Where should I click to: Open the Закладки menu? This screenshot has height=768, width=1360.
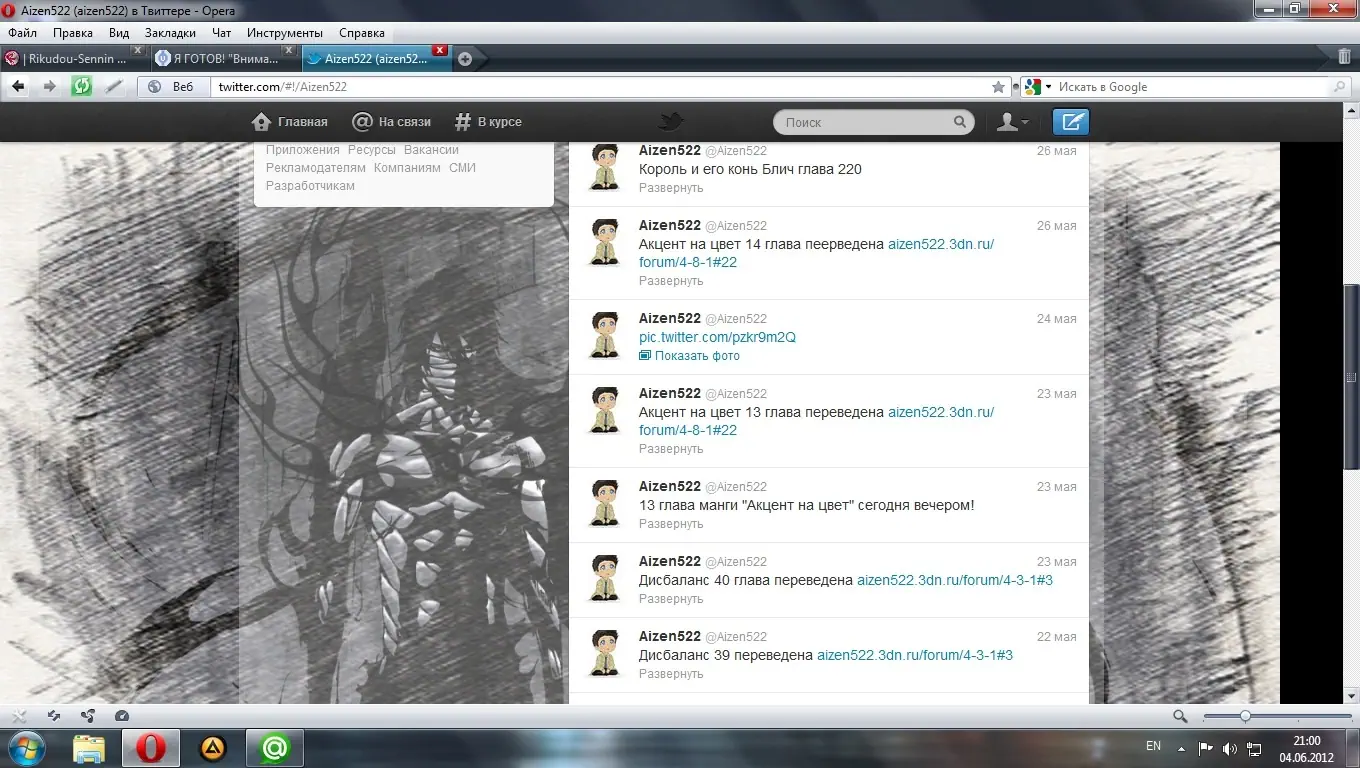click(170, 33)
